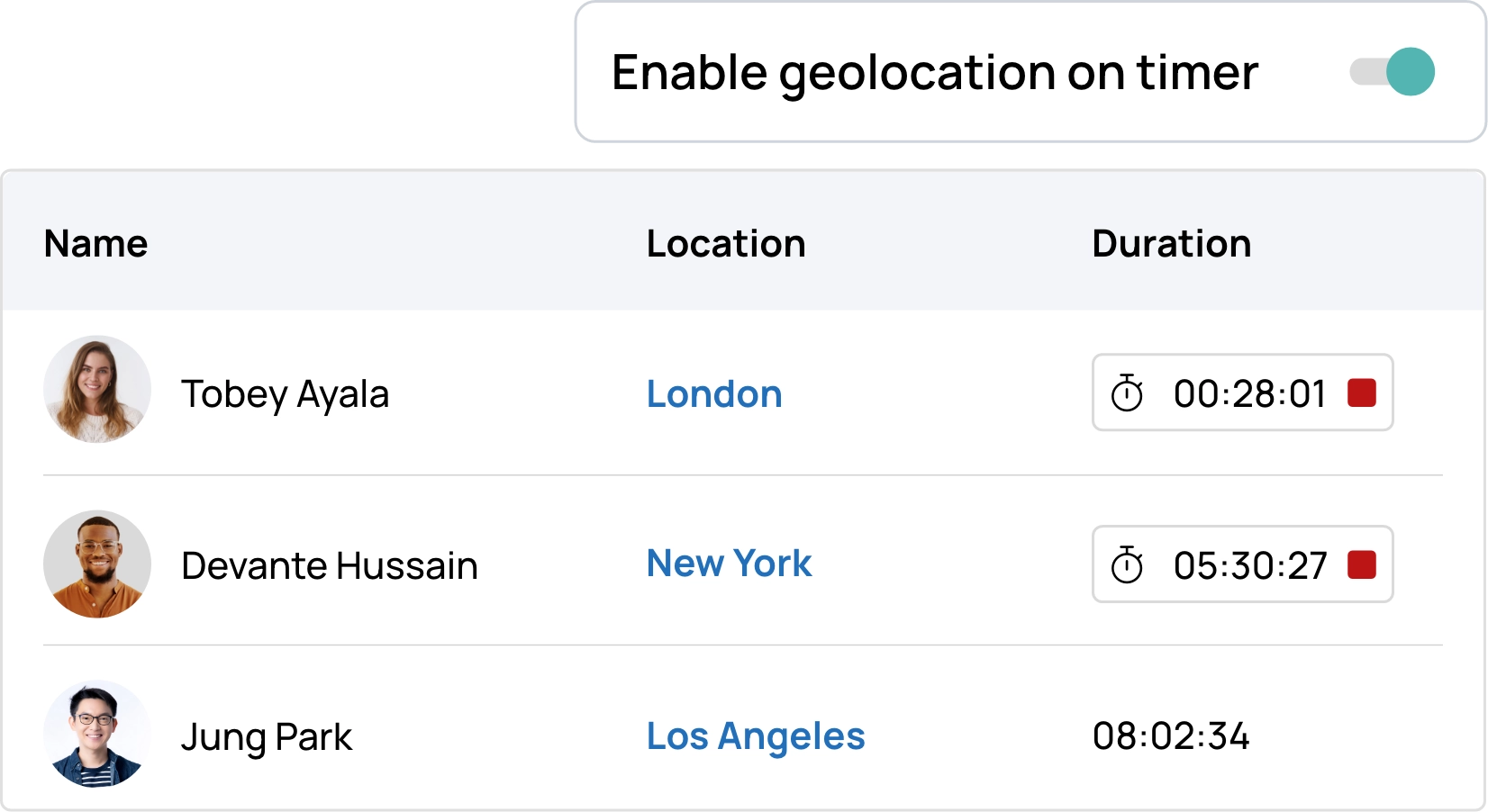Screen dimensions: 1488x812
Task: Click Devante Hussain's profile picture
Action: click(96, 564)
